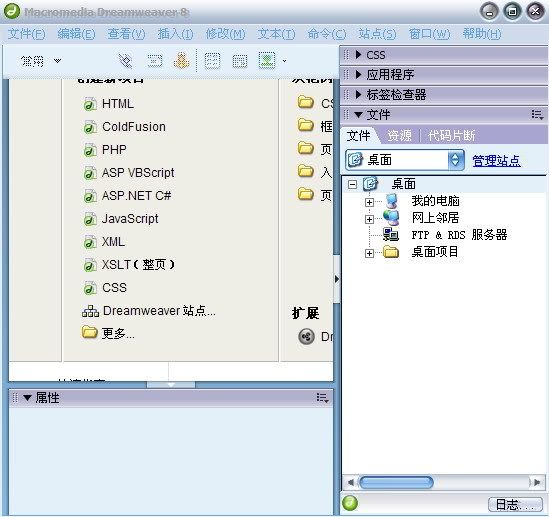
Task: Open the 桌面 site dropdown
Action: pos(455,160)
